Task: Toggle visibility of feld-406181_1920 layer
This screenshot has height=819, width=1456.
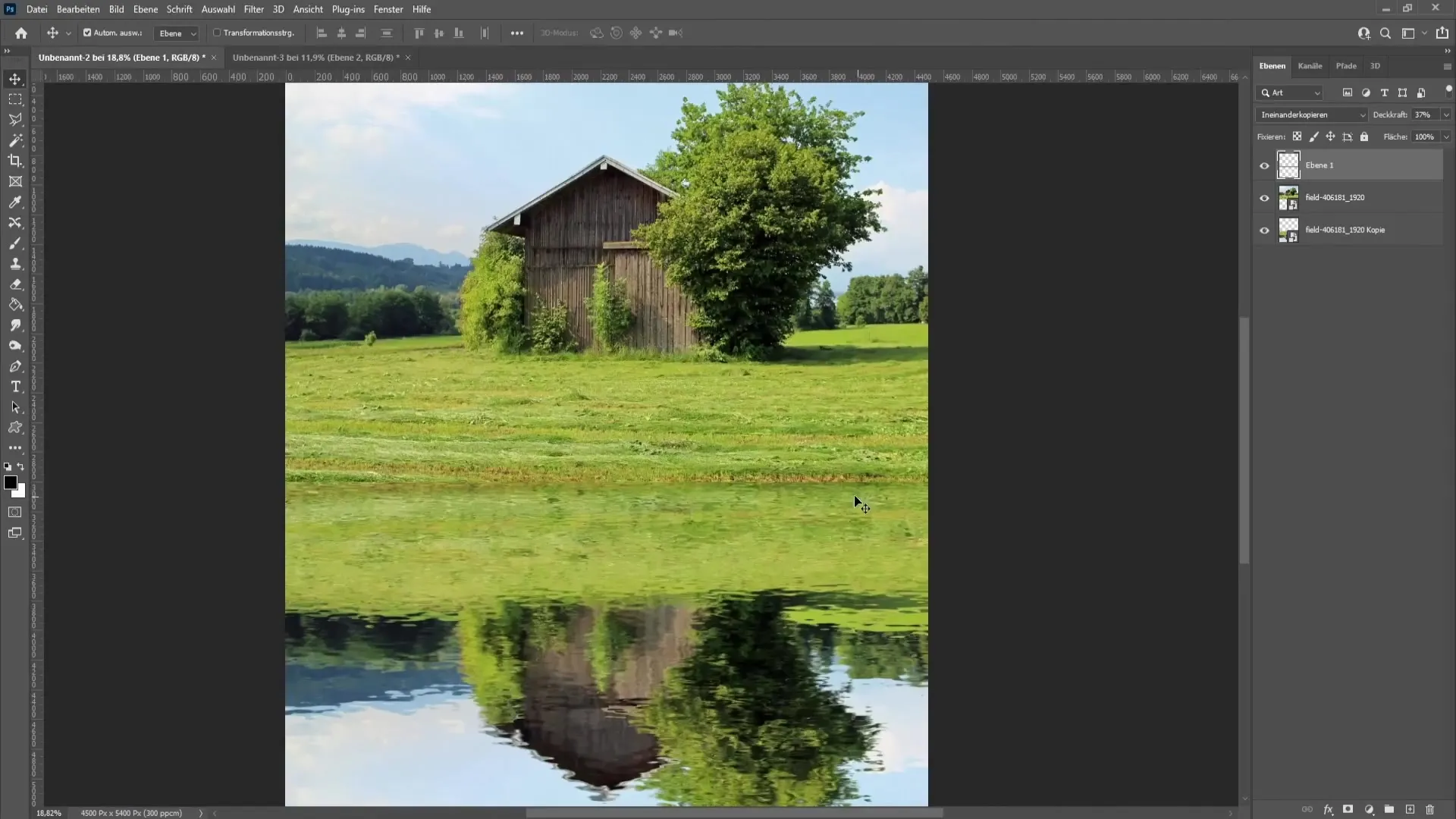Action: 1265,197
